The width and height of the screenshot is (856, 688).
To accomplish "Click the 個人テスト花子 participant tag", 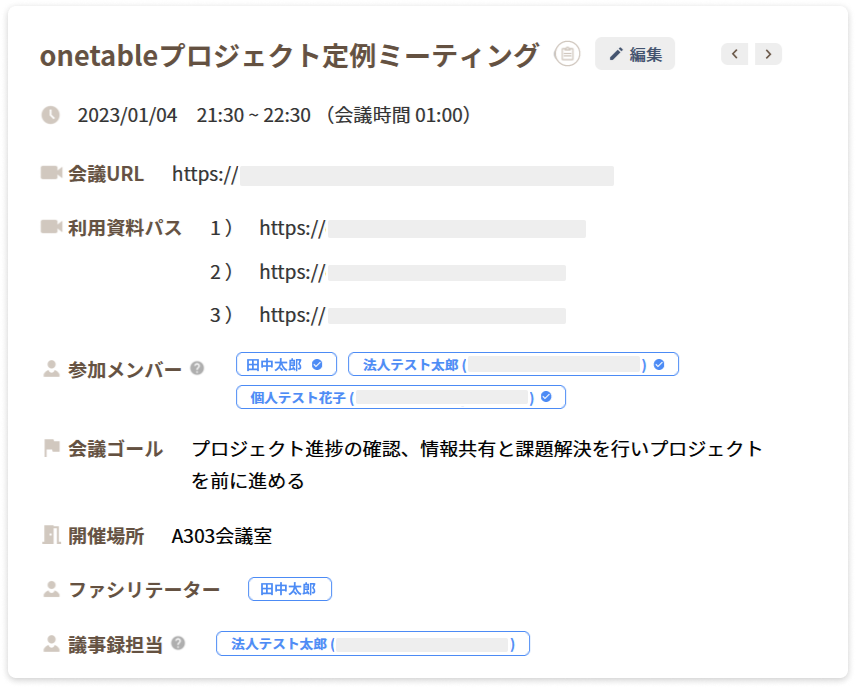I will click(400, 397).
